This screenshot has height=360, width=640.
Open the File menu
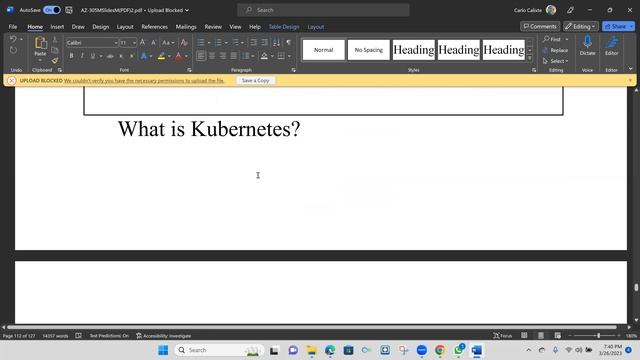(13, 27)
